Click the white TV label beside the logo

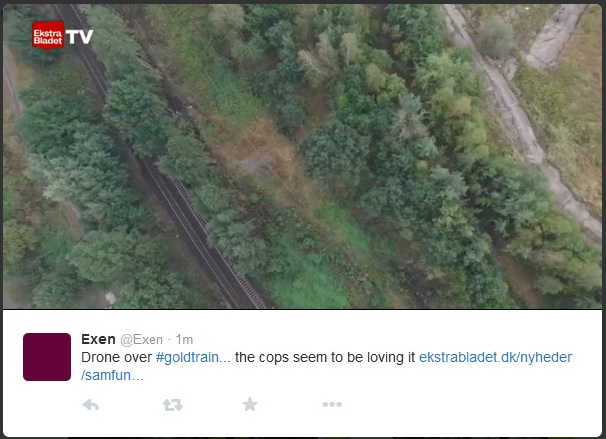coord(79,37)
